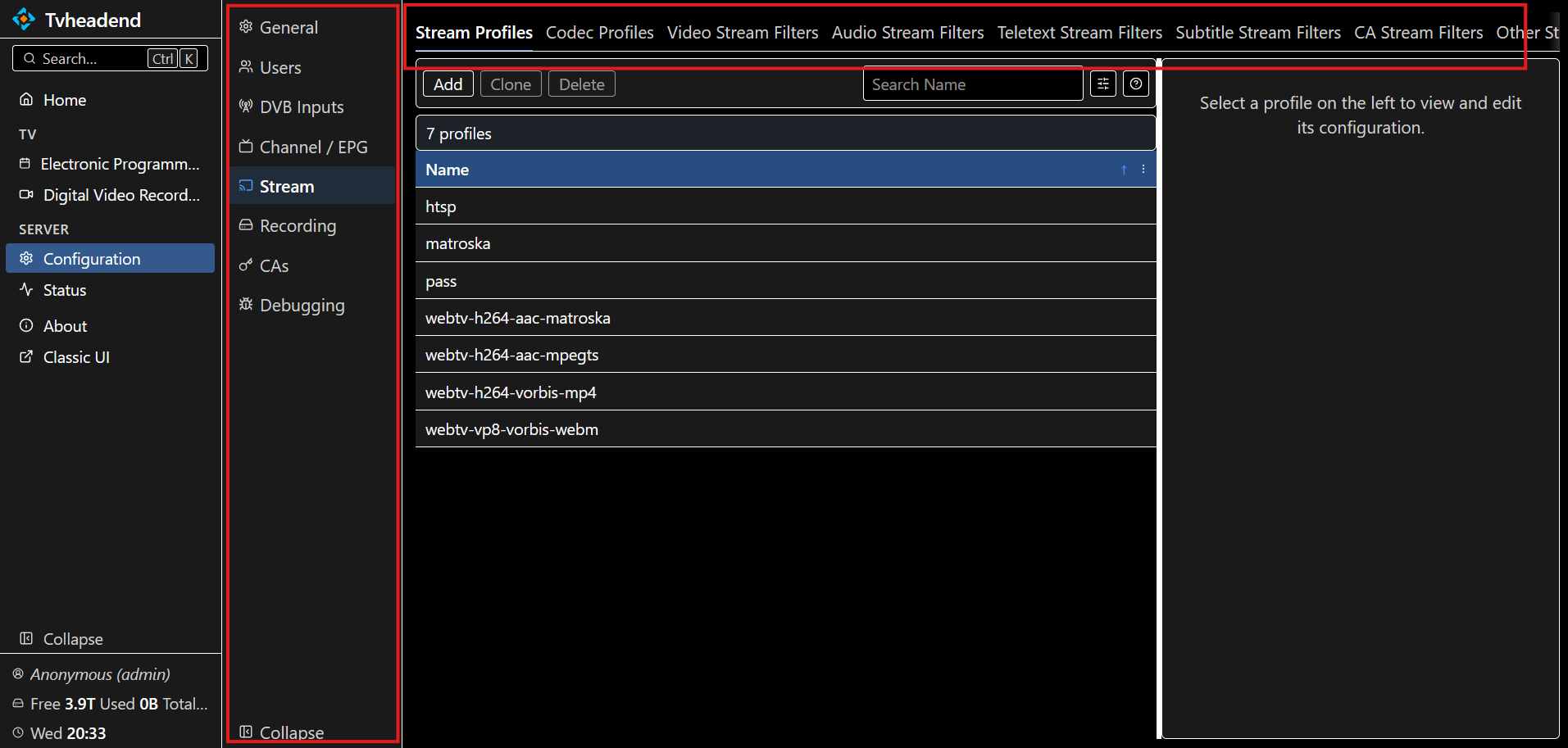Viewport: 1568px width, 748px height.
Task: Click the disk space Free 3.9T status
Action: pos(110,704)
